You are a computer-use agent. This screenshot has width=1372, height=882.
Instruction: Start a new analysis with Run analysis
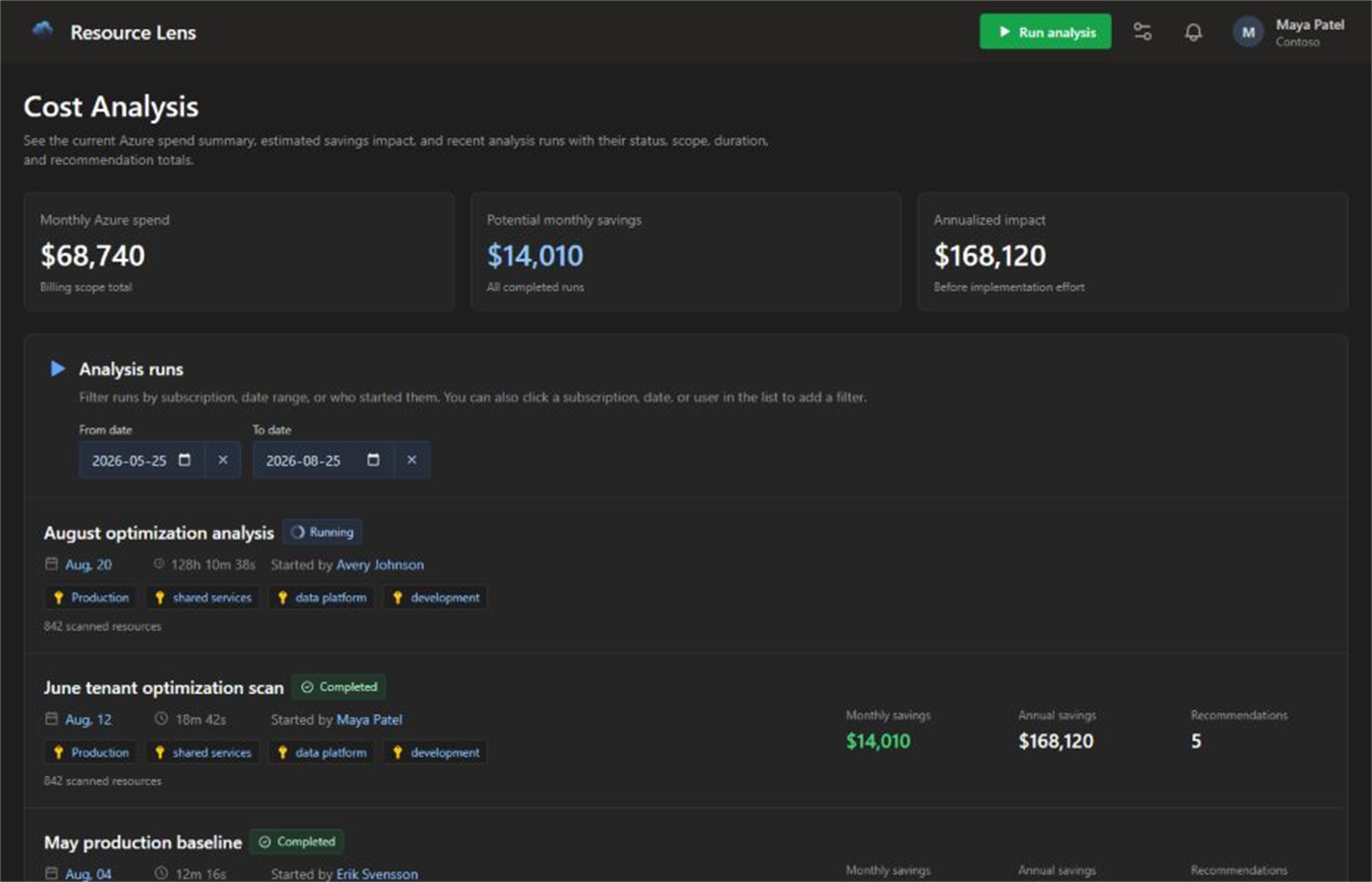1045,32
